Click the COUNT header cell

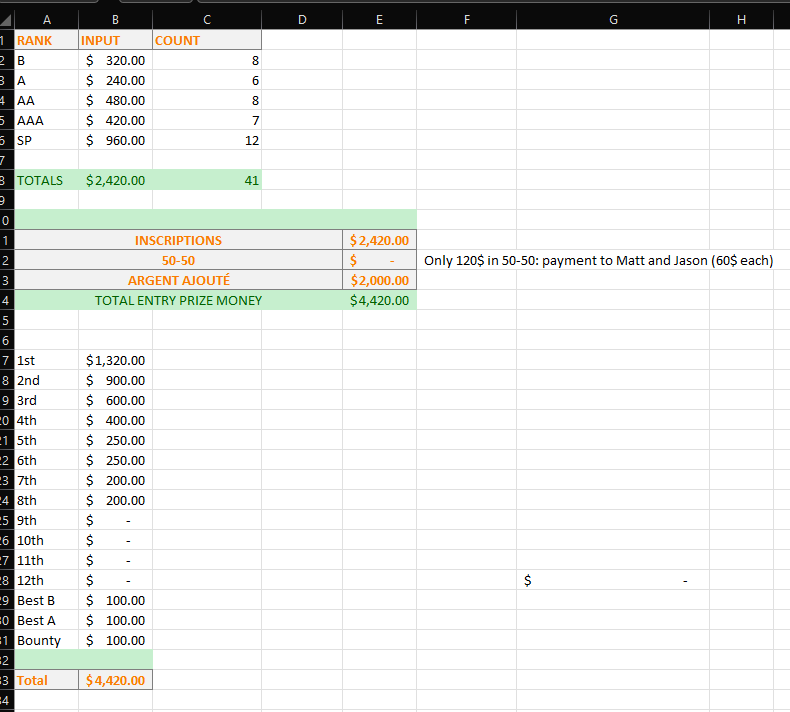[x=205, y=41]
